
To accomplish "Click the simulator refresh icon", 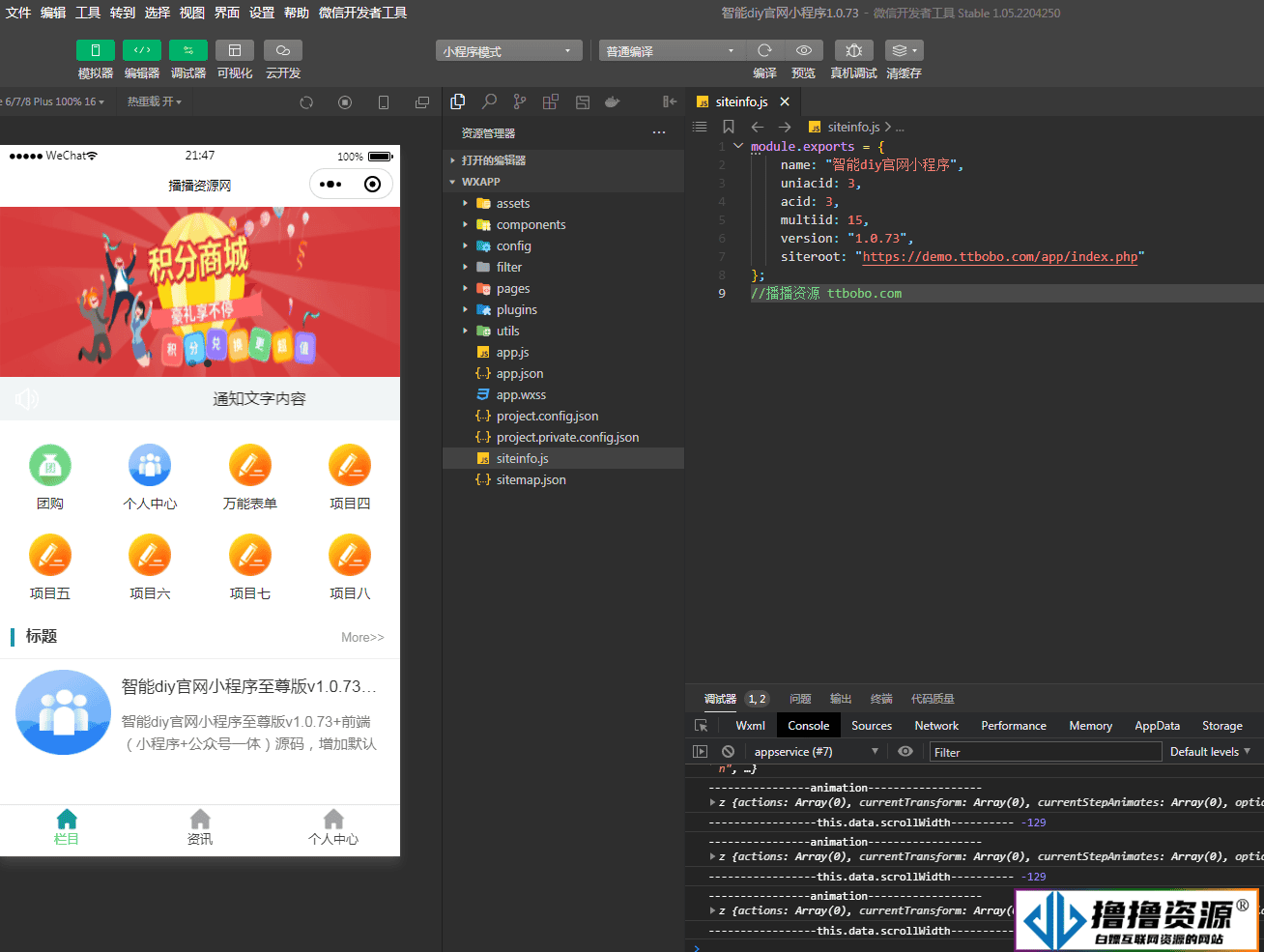I will 306,102.
